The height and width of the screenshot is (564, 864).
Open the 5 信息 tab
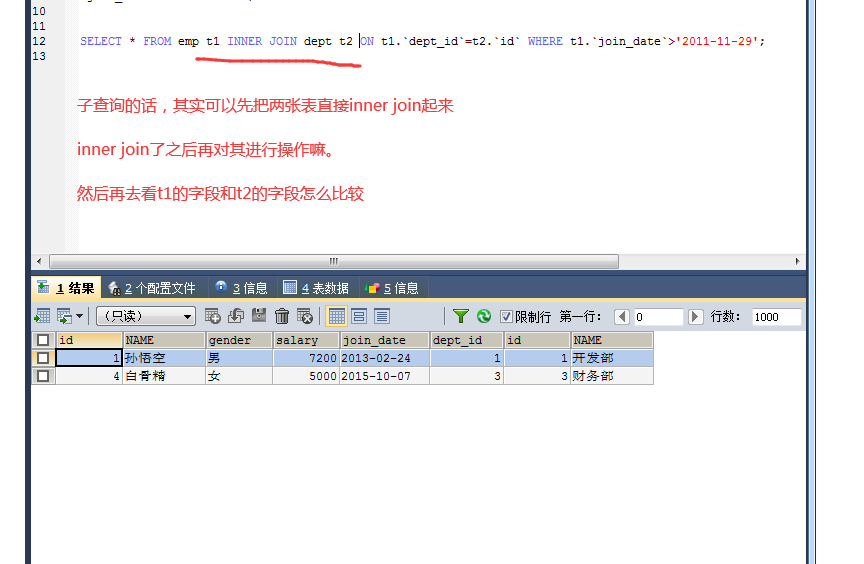coord(392,288)
